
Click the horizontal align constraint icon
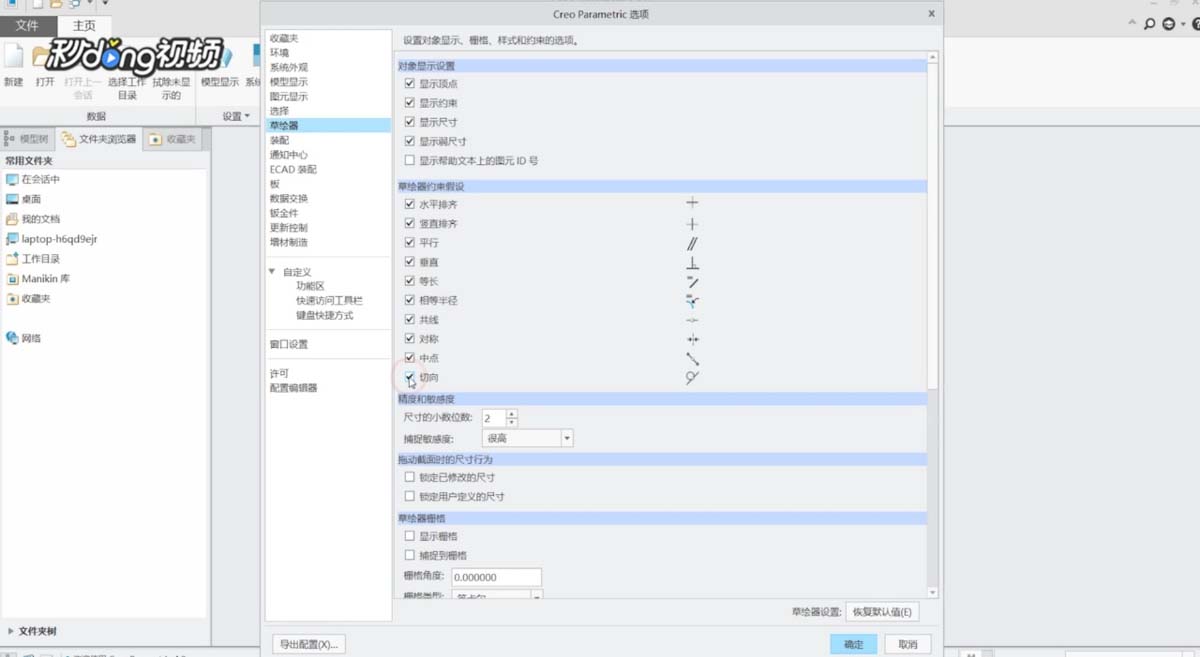click(x=692, y=203)
